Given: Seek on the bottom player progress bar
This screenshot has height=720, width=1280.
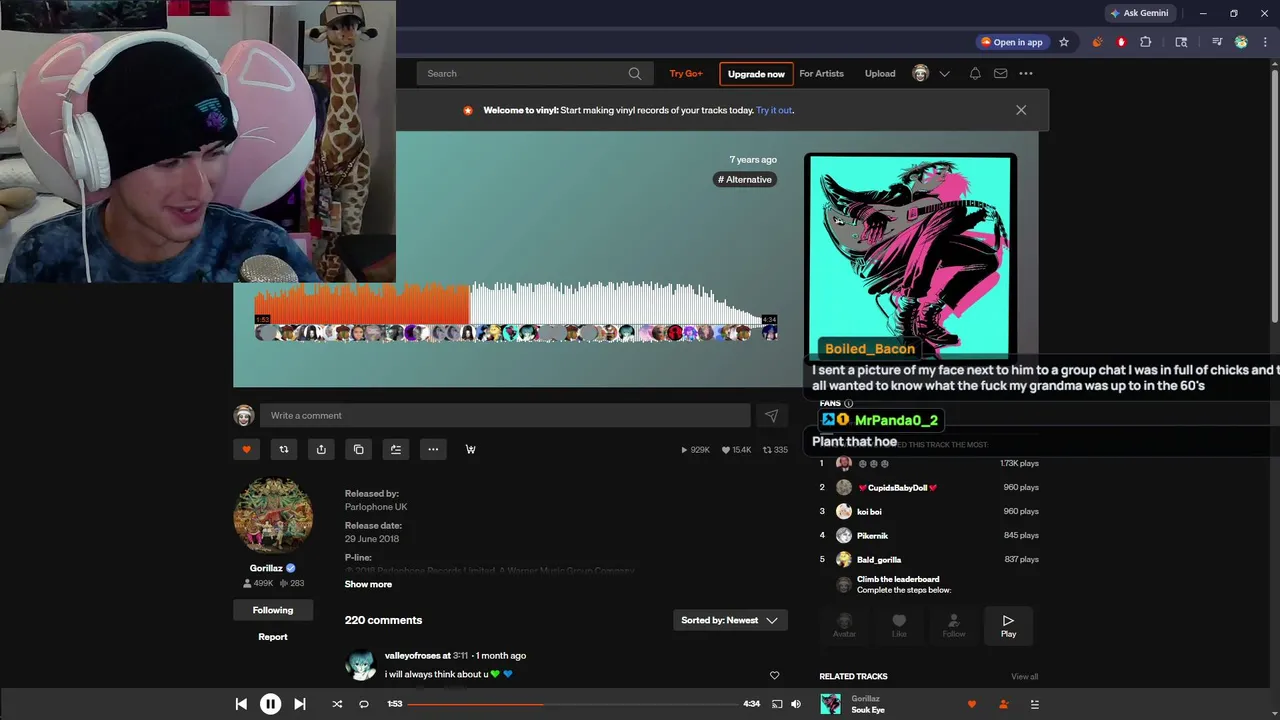Looking at the screenshot, I should point(572,704).
